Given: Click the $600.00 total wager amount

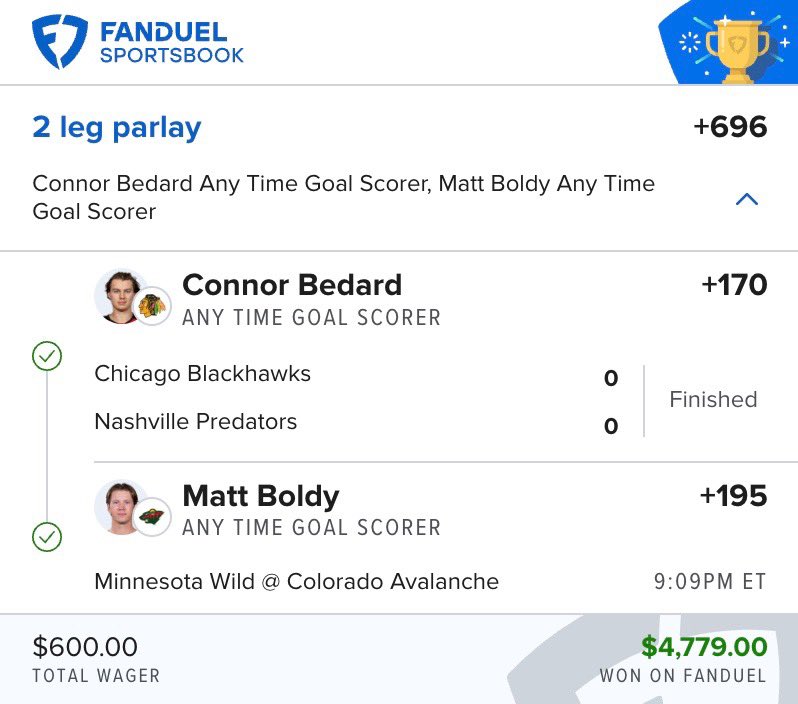Looking at the screenshot, I should pyautogui.click(x=85, y=647).
